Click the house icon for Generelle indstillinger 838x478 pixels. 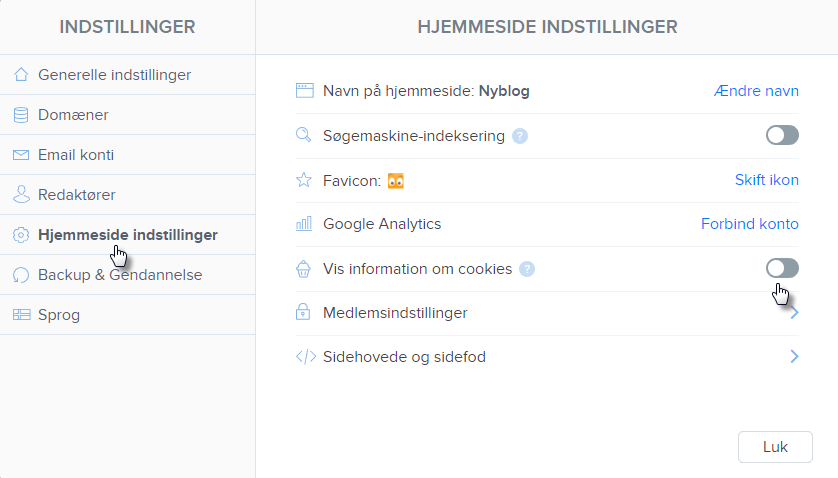(21, 75)
